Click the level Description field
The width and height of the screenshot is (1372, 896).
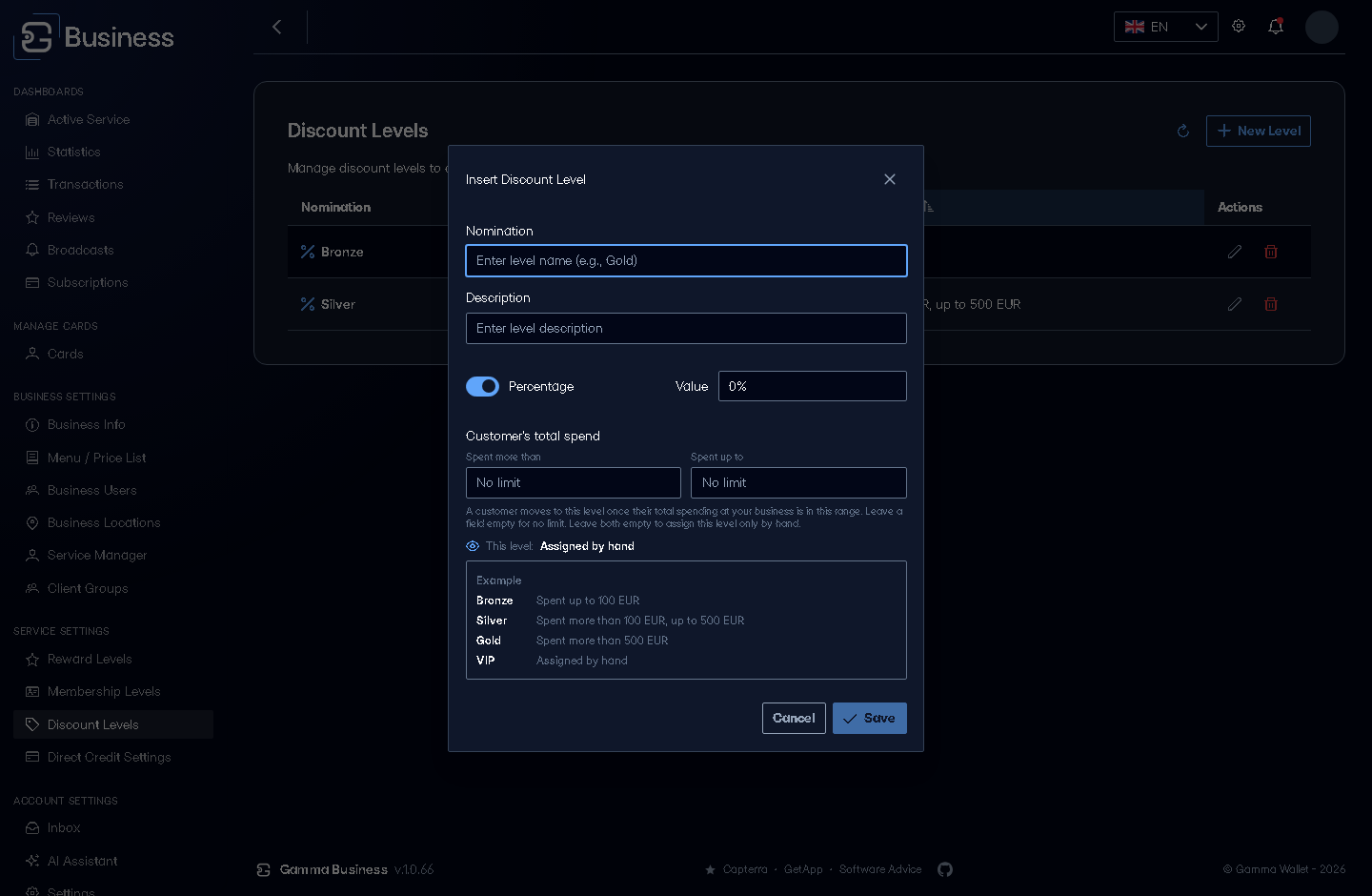point(686,329)
